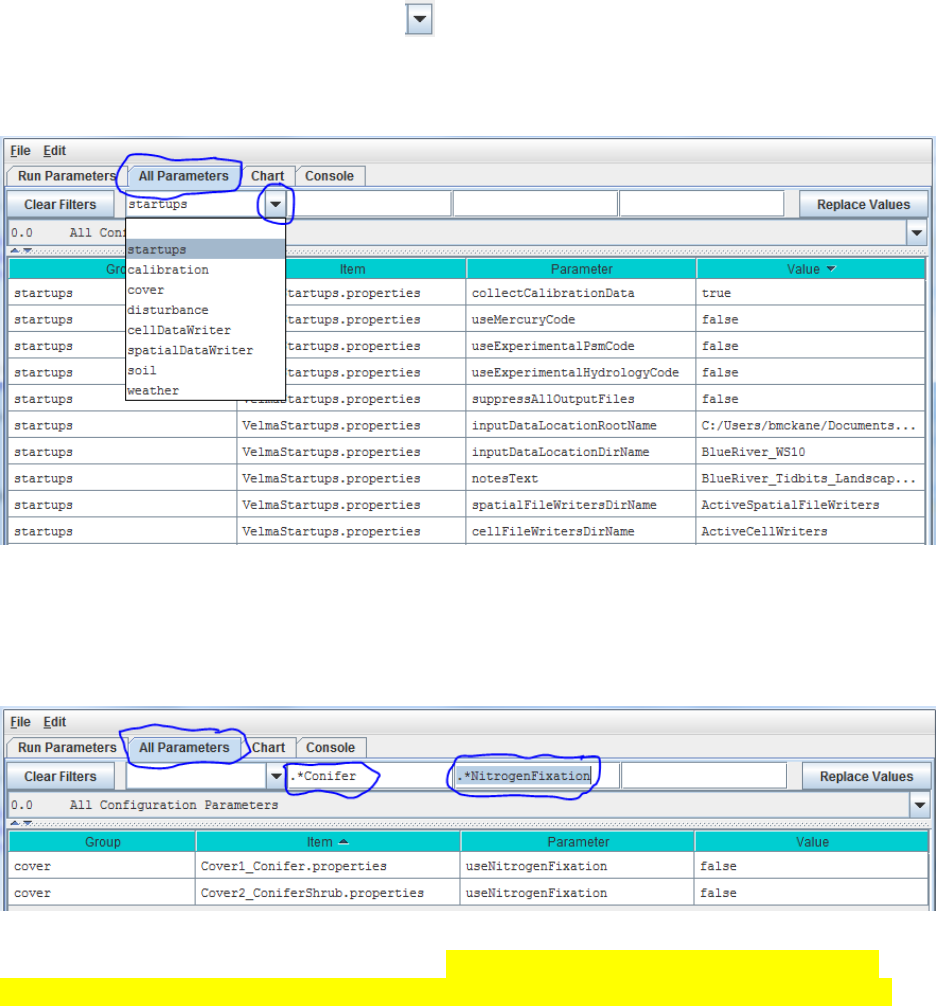Open the Console tab in the lower window
Image resolution: width=936 pixels, height=1006 pixels.
point(330,747)
